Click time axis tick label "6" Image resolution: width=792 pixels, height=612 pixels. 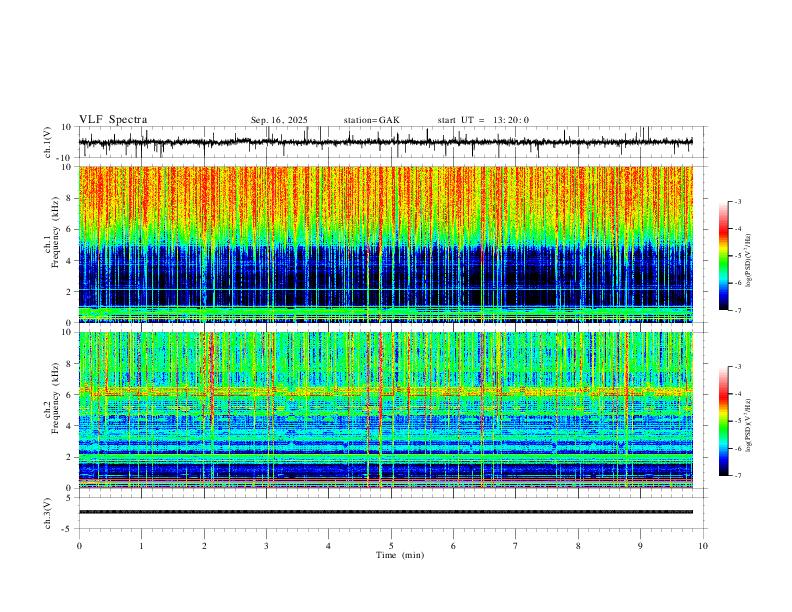coord(454,546)
